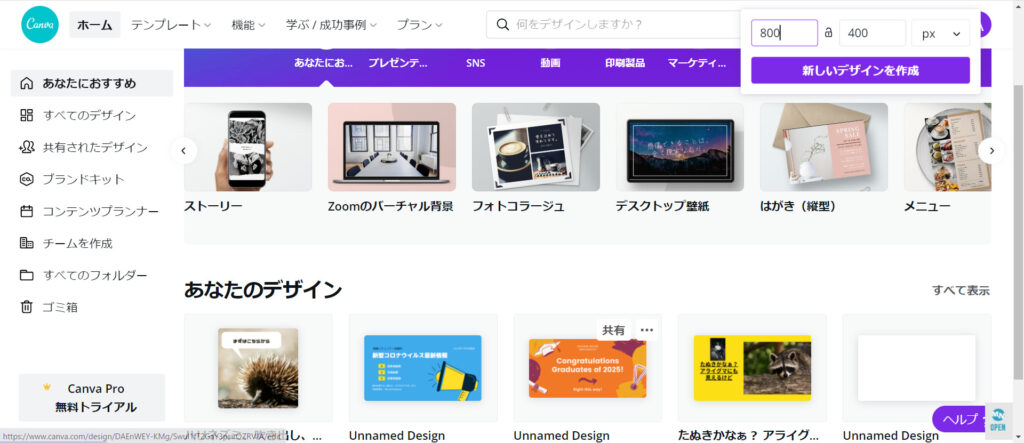This screenshot has height=443, width=1024.
Task: Click the width field showing 800
Action: [784, 33]
